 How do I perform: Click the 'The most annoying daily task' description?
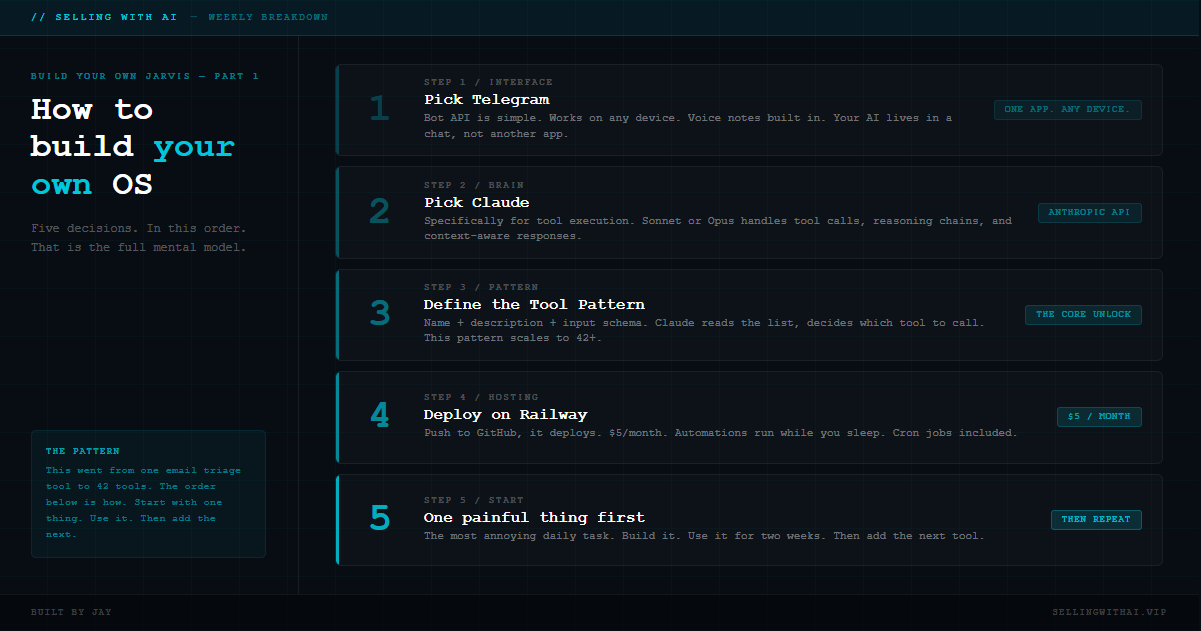[x=704, y=536]
